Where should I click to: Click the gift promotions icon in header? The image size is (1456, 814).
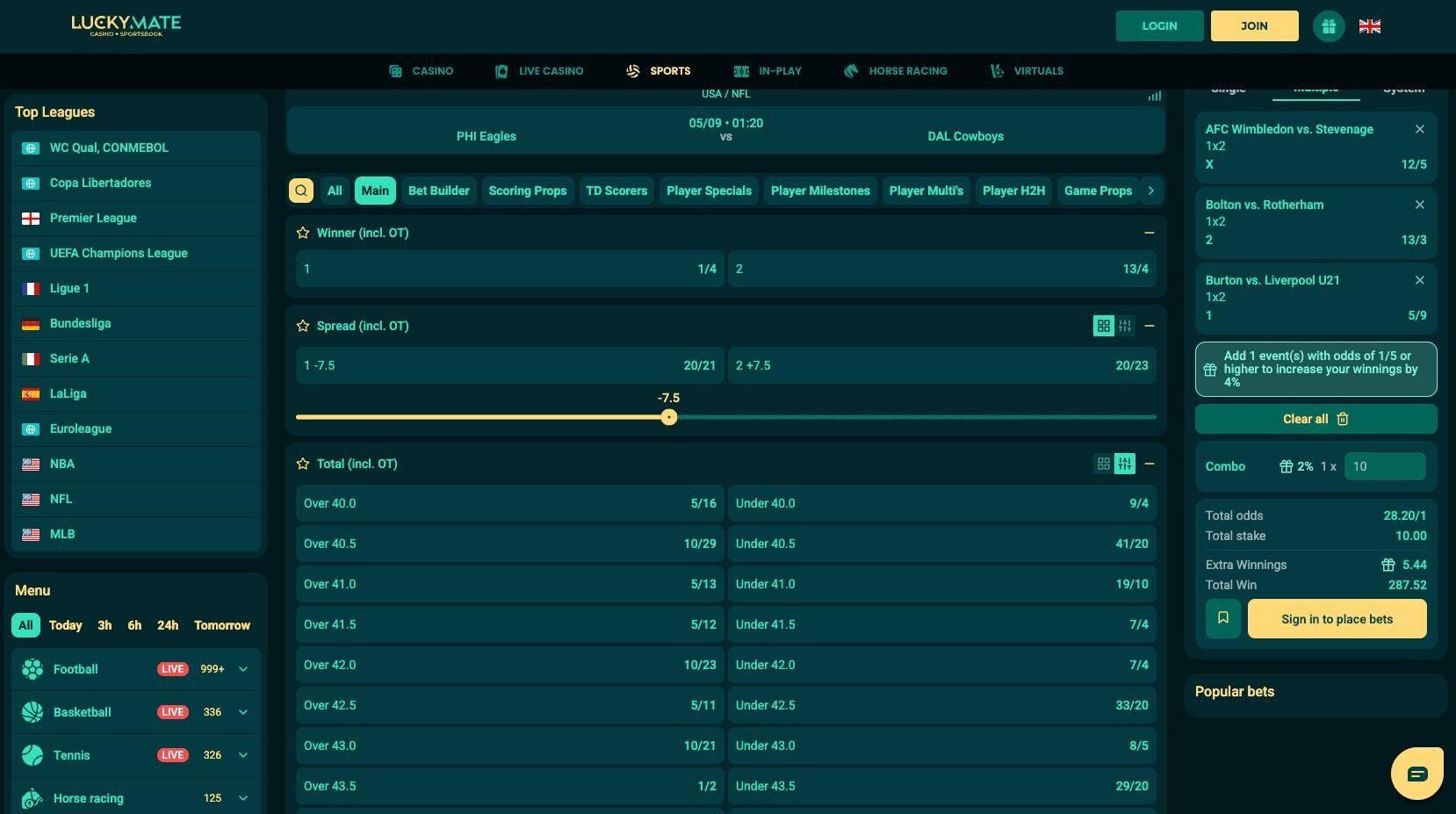[x=1329, y=26]
